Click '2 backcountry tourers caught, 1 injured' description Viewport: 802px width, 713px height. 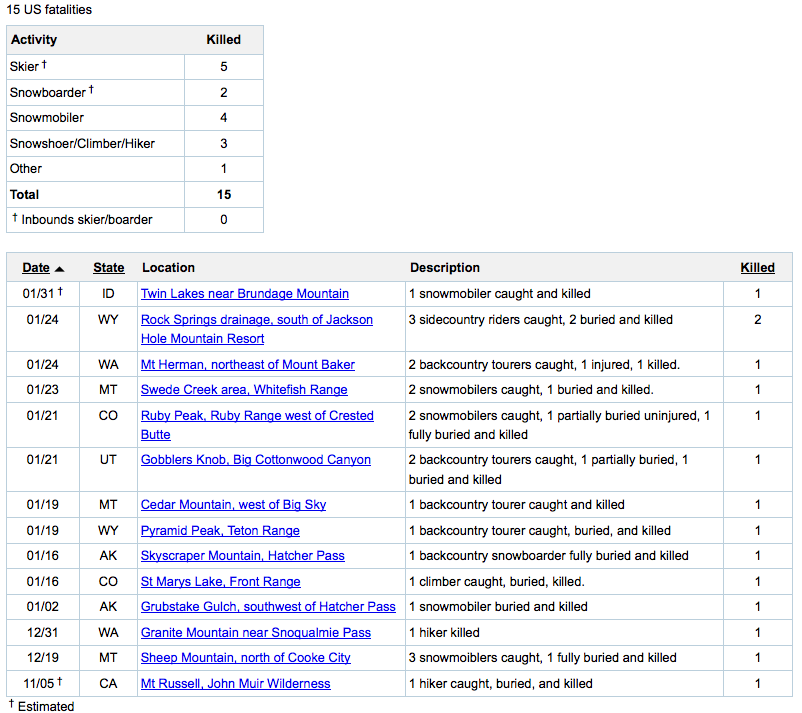click(544, 365)
